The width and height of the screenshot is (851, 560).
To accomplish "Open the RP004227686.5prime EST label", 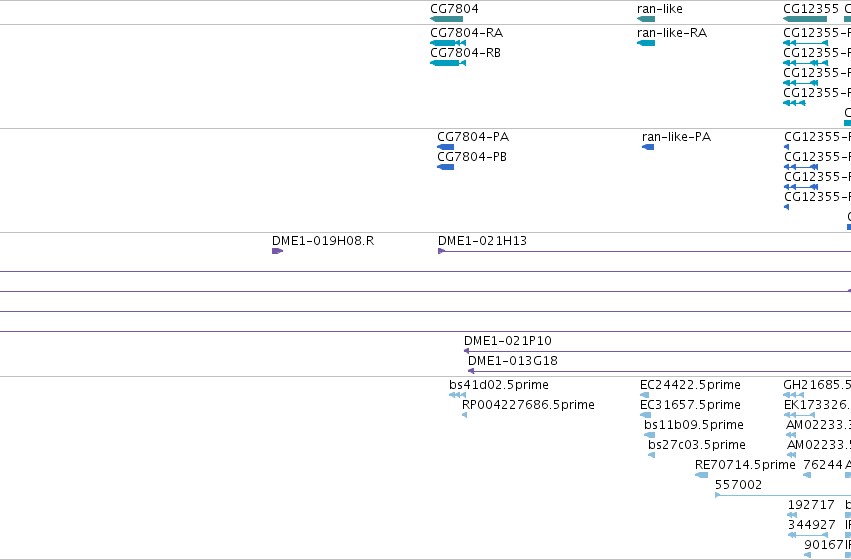I will (528, 405).
